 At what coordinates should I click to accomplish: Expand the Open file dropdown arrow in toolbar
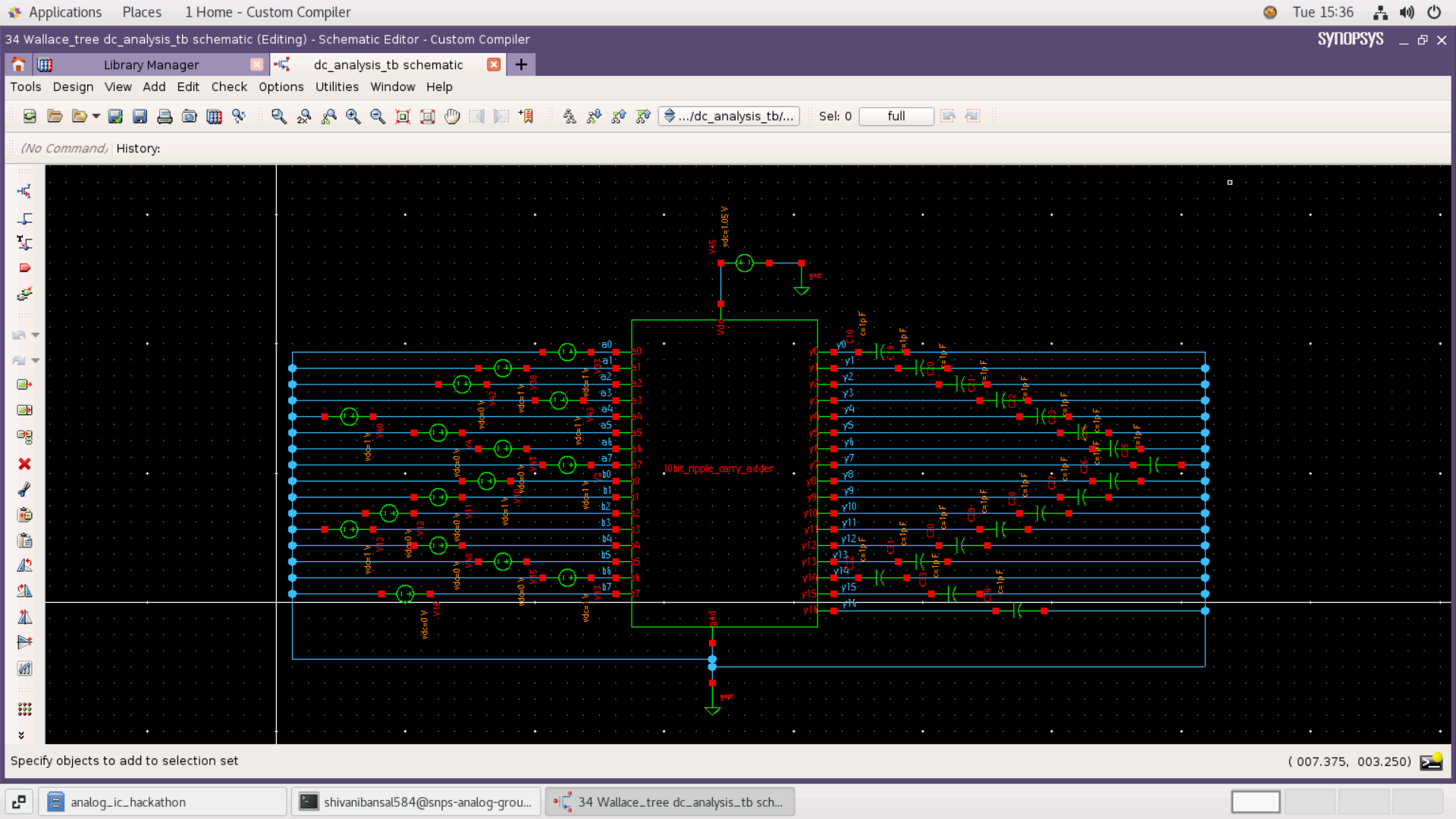tap(96, 116)
